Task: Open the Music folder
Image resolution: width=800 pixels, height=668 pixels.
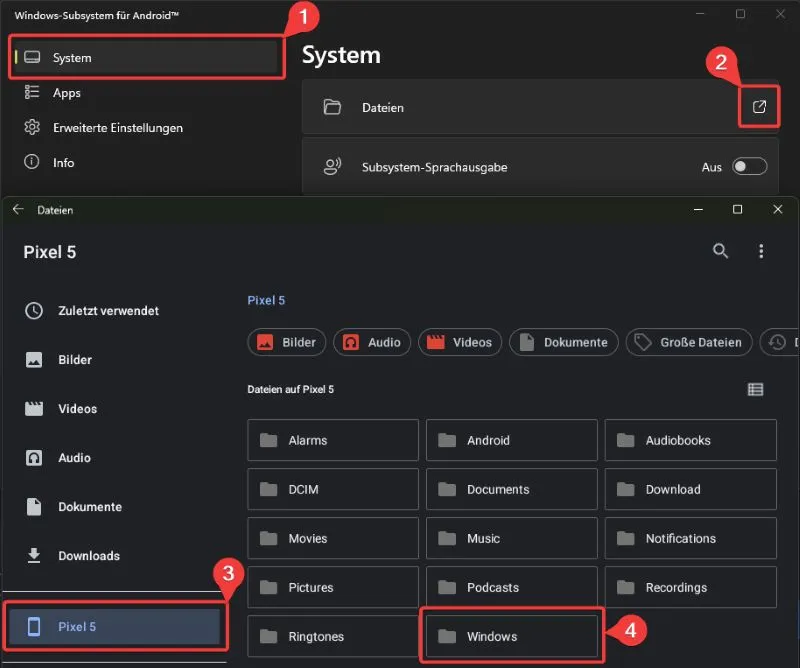Action: point(512,538)
